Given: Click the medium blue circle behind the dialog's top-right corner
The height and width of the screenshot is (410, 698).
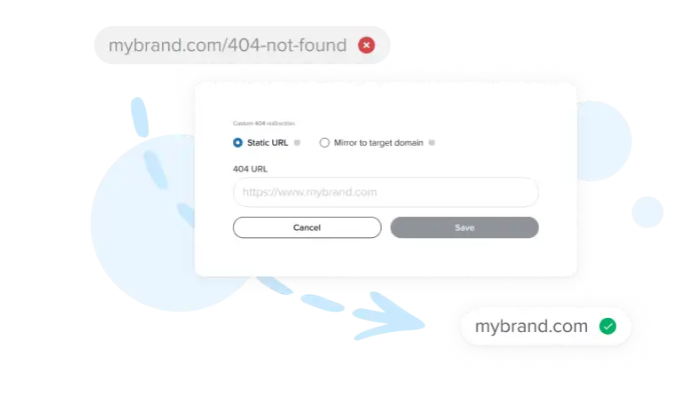Looking at the screenshot, I should (x=604, y=141).
